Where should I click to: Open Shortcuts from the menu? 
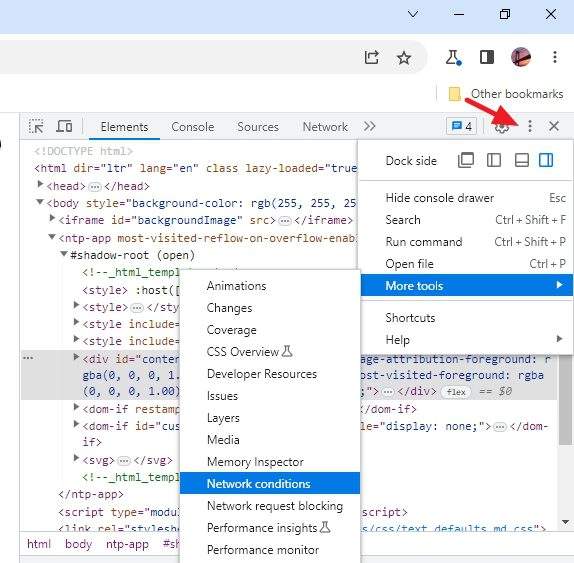(x=466, y=318)
